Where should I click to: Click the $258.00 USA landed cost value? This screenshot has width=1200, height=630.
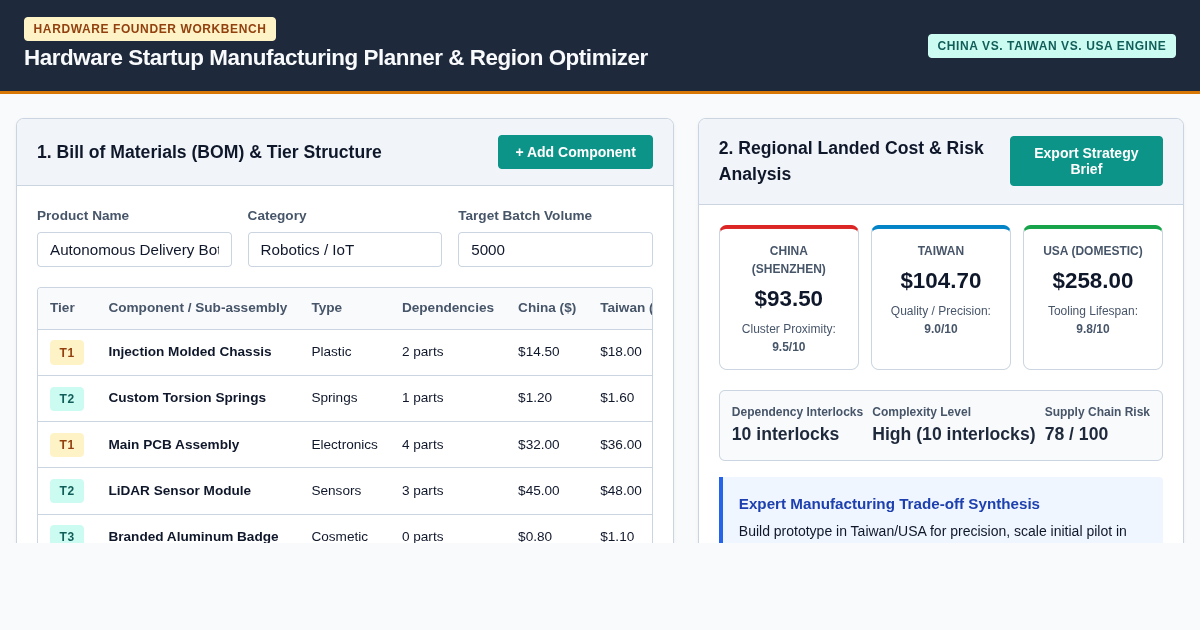point(1093,281)
